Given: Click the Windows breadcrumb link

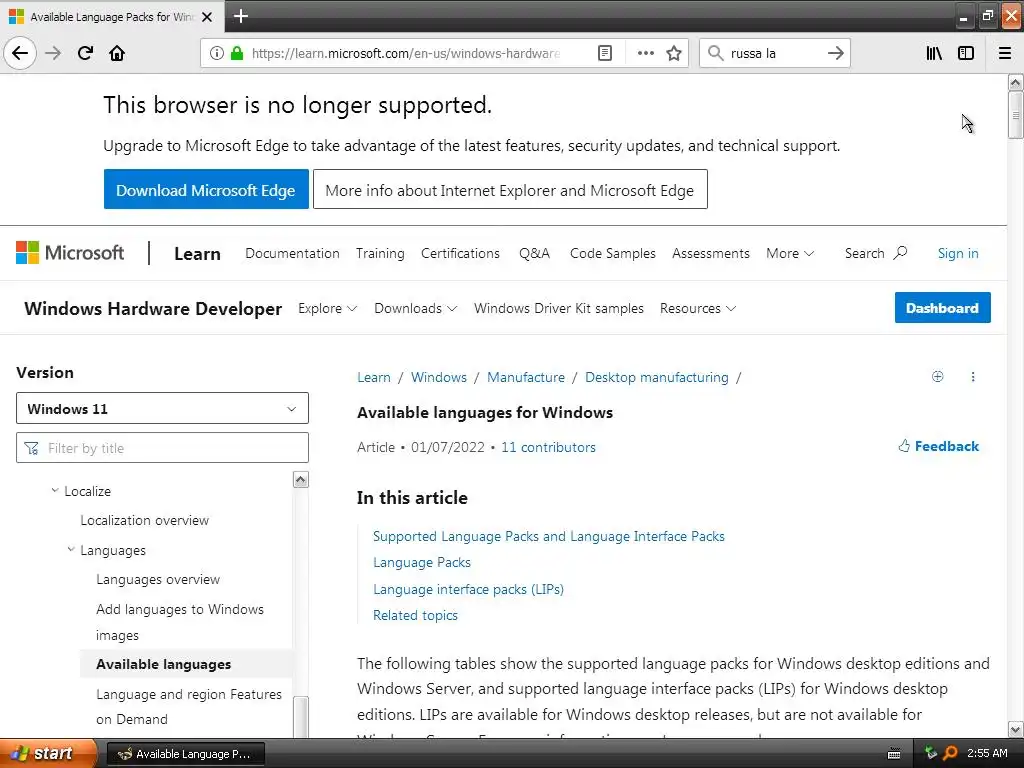Looking at the screenshot, I should [439, 377].
